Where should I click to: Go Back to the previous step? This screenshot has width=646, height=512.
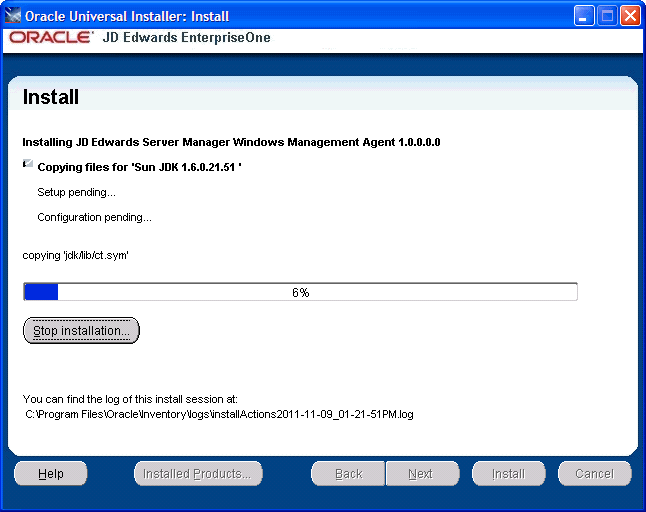point(348,474)
